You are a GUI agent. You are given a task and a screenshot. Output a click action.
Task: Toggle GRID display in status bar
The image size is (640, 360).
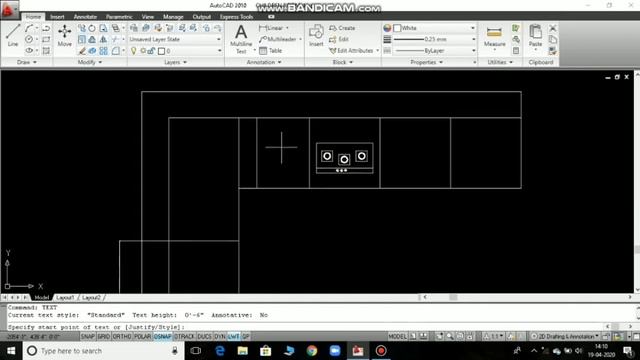tap(104, 336)
